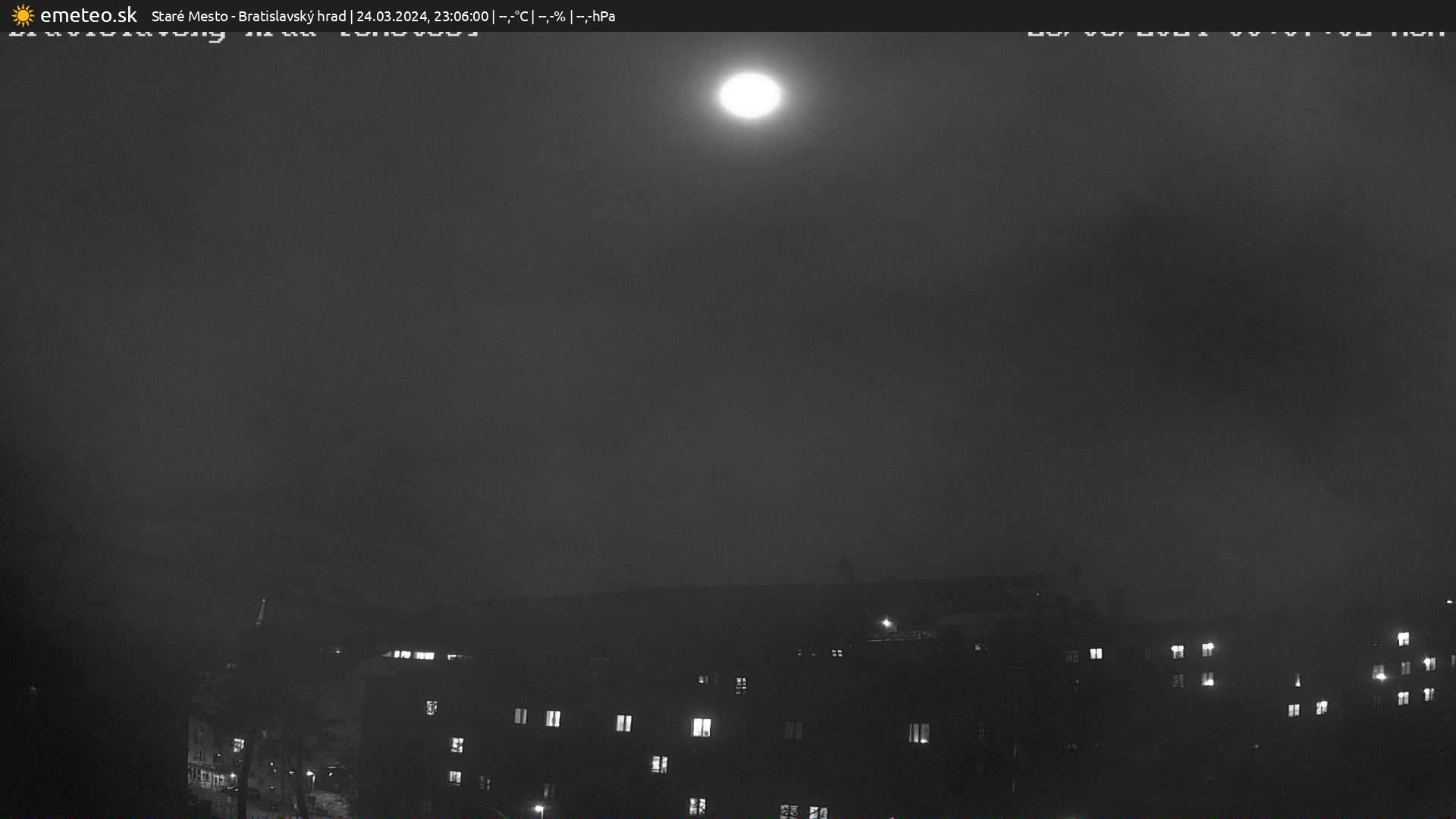
Task: Click the temperature reading in °C
Action: point(513,16)
